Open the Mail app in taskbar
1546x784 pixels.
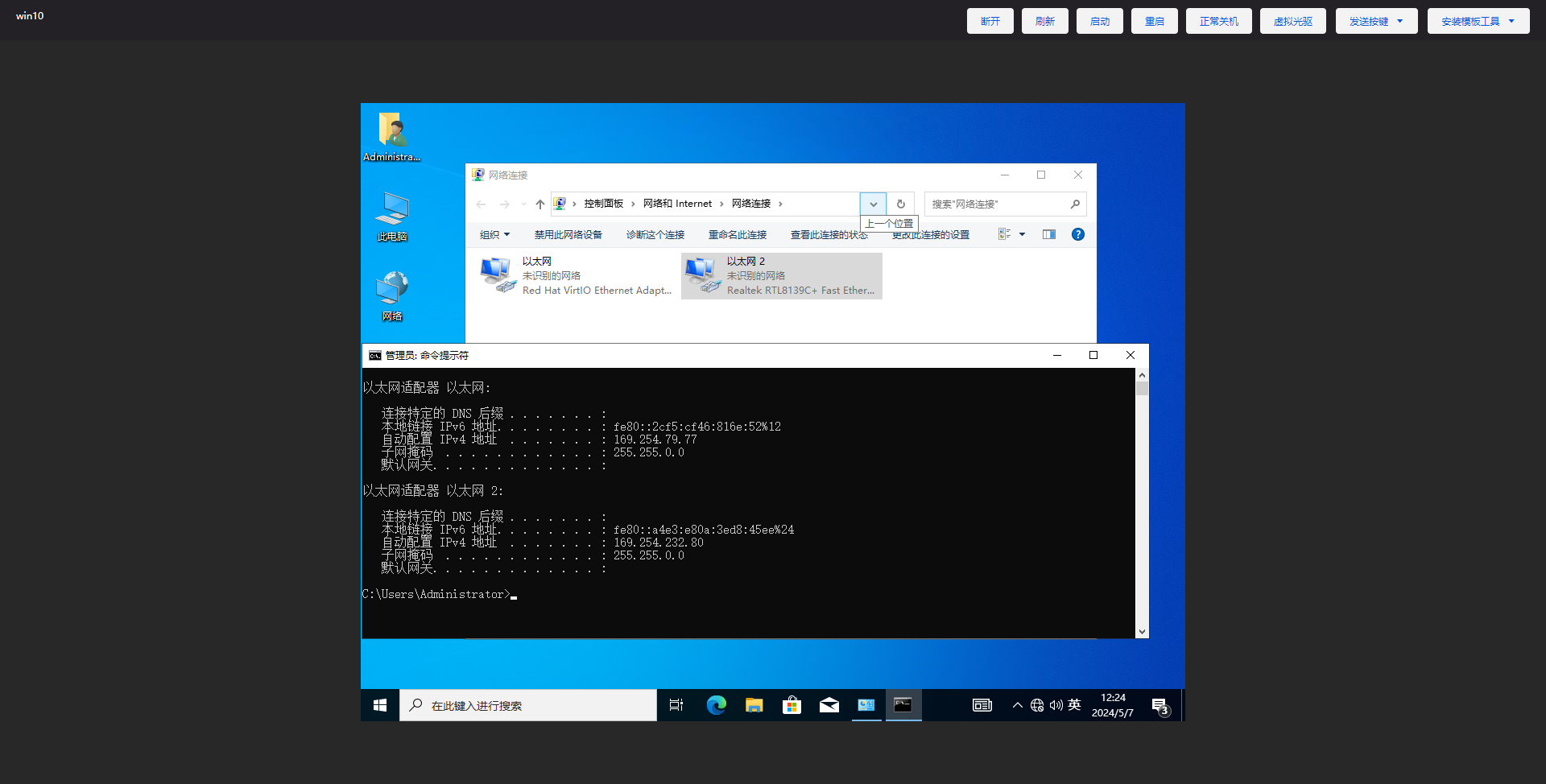[829, 706]
